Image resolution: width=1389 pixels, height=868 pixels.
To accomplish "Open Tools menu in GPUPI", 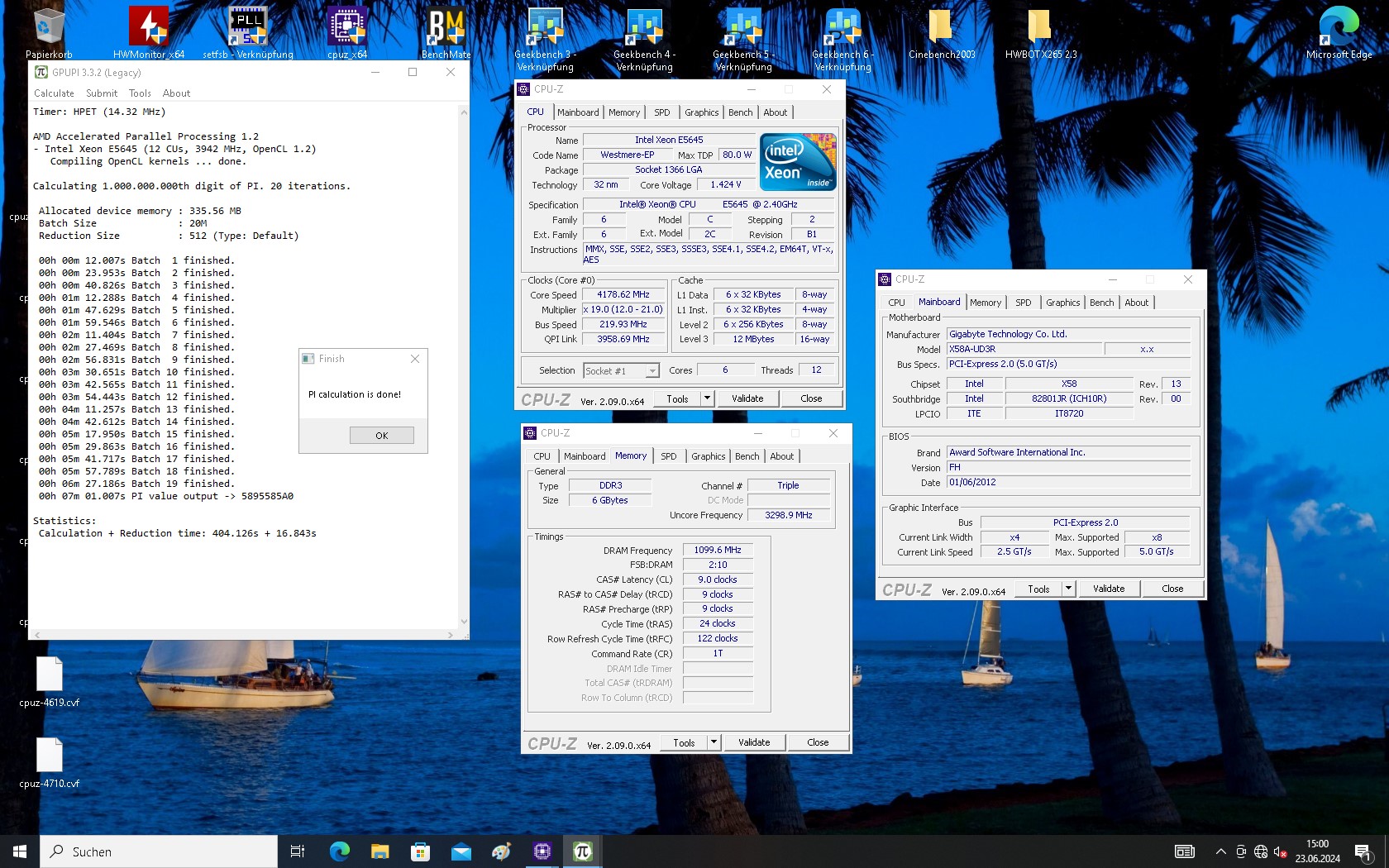I will click(140, 93).
